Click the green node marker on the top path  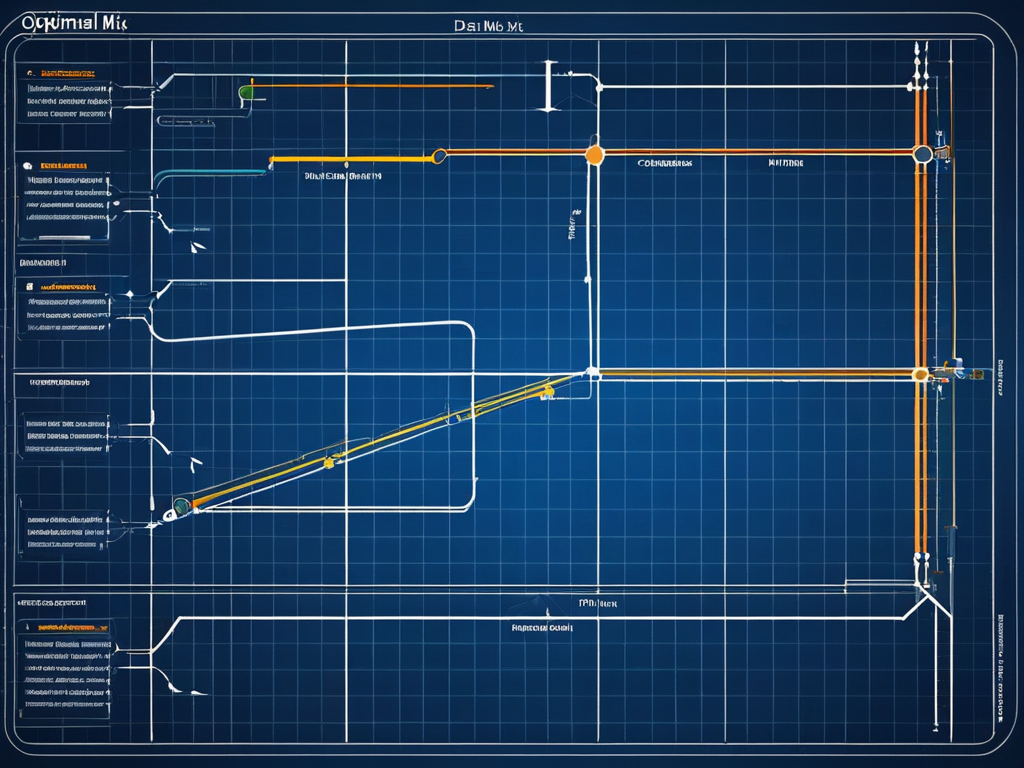click(x=246, y=93)
